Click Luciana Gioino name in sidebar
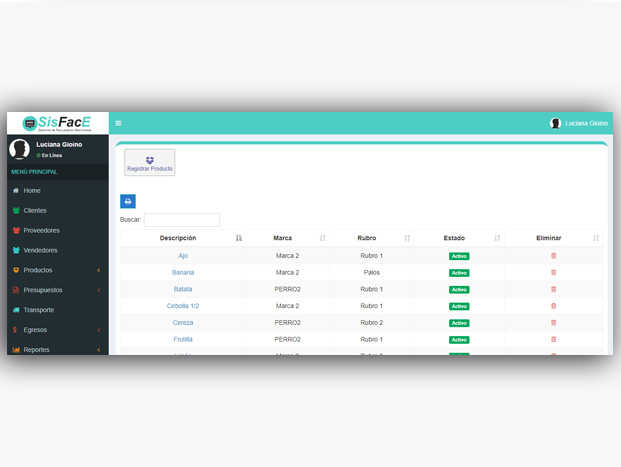 click(59, 145)
